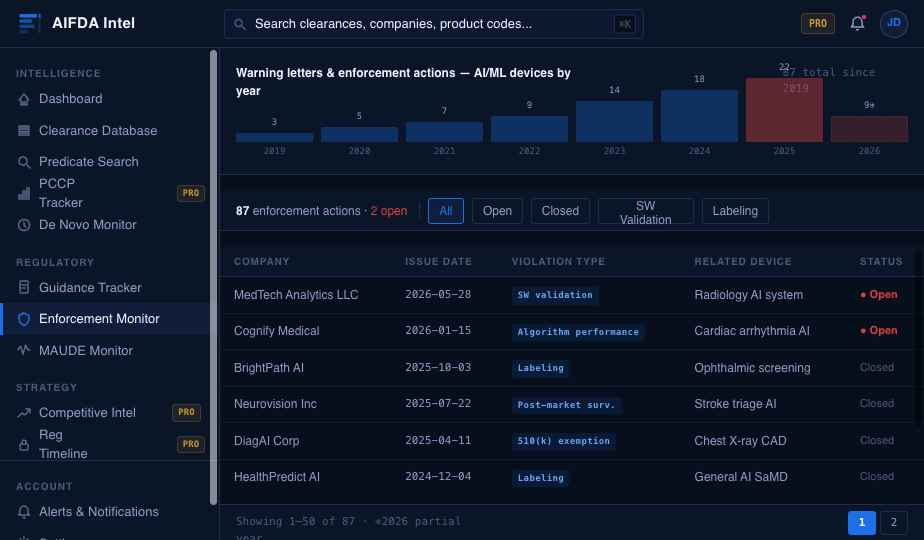Click the Post-market surv. tag
Viewport: 924px width, 540px height.
[x=566, y=405]
